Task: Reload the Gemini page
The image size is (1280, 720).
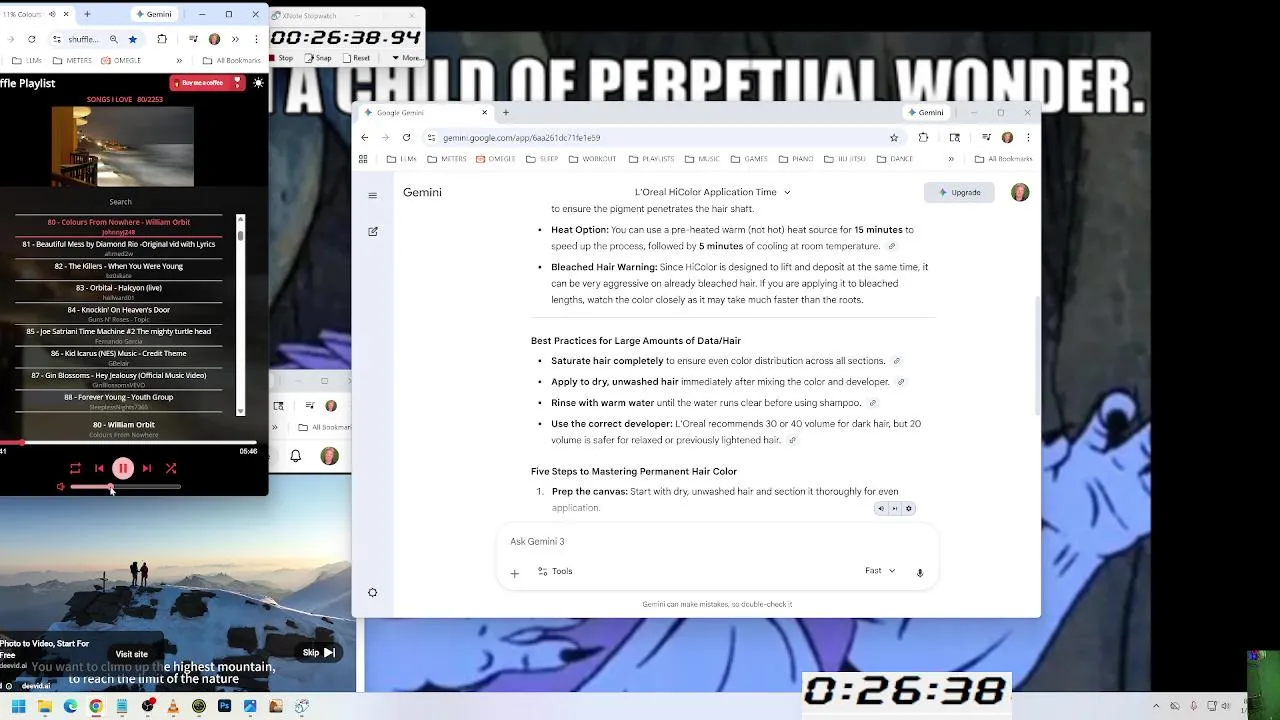Action: click(406, 137)
